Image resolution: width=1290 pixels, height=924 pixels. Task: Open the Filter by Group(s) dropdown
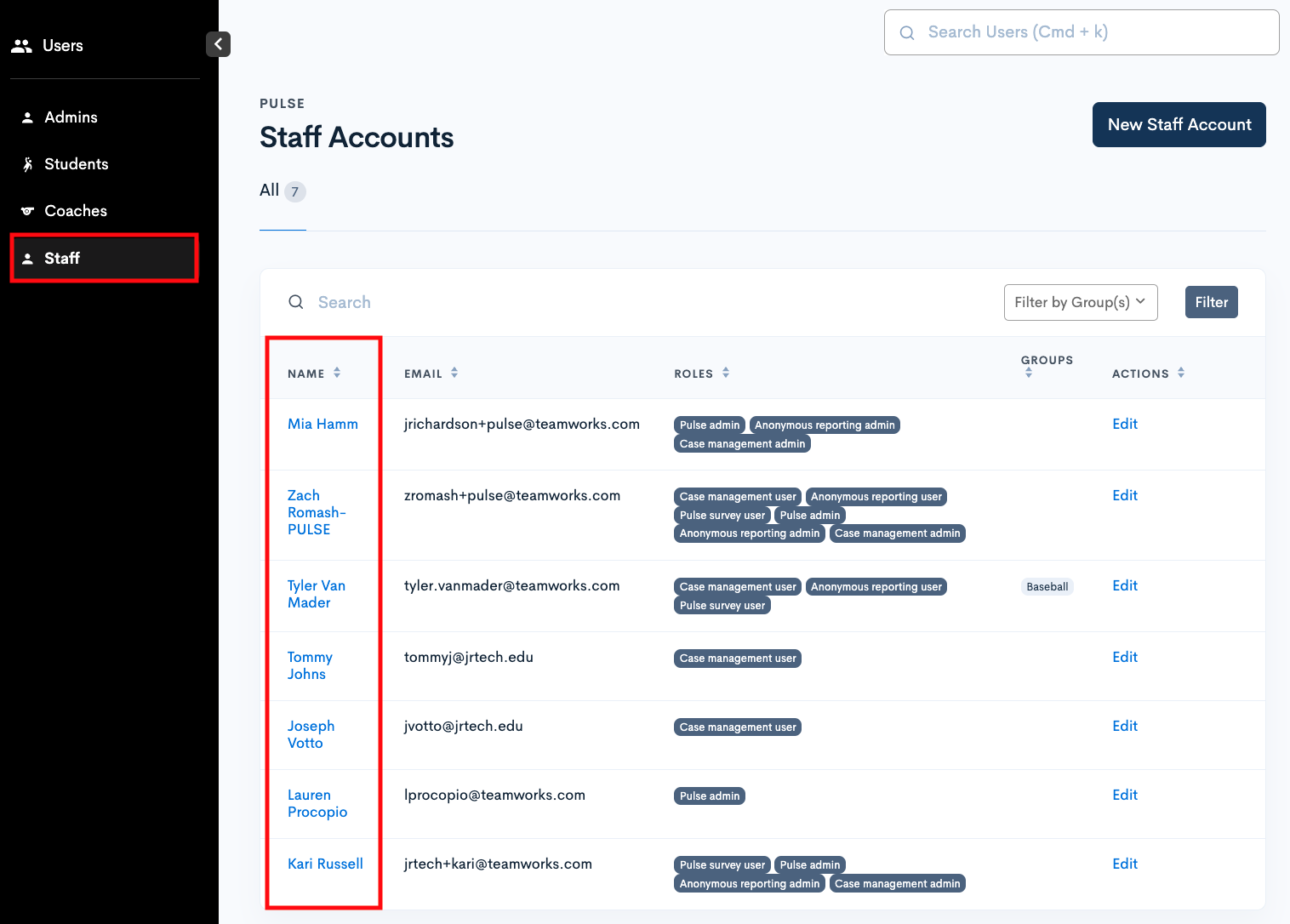[x=1081, y=302]
